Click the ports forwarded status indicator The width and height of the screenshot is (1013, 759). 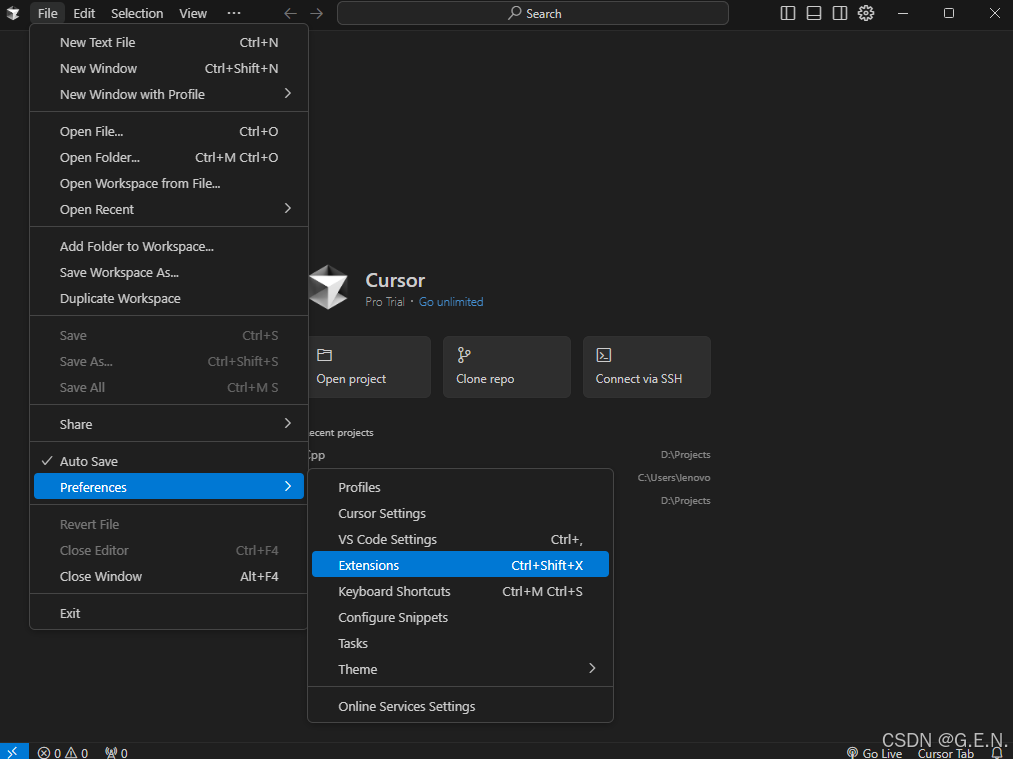point(116,753)
